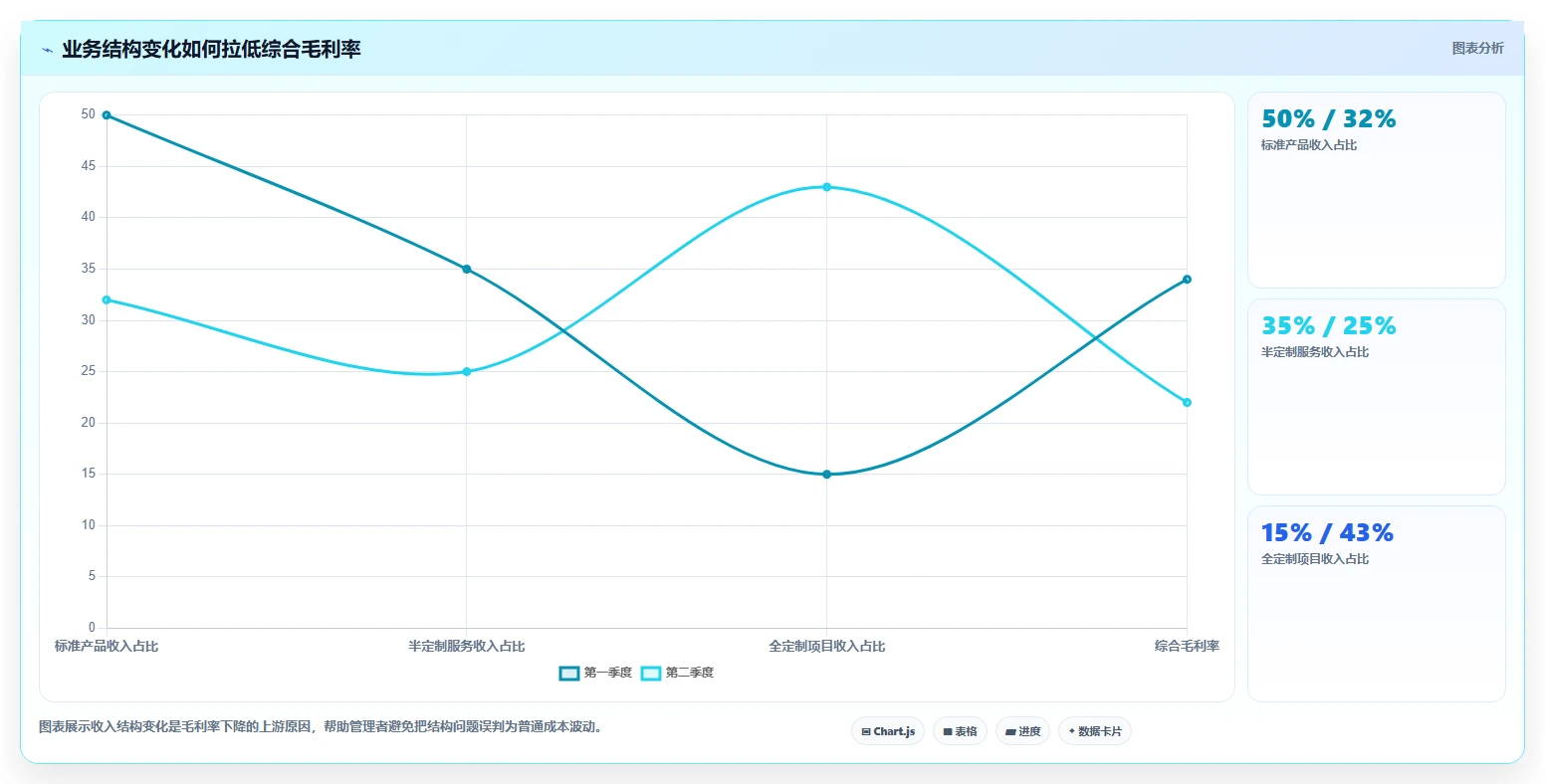Viewport: 1545px width, 784px height.
Task: Click y-axis tick label 50
Action: 89,114
